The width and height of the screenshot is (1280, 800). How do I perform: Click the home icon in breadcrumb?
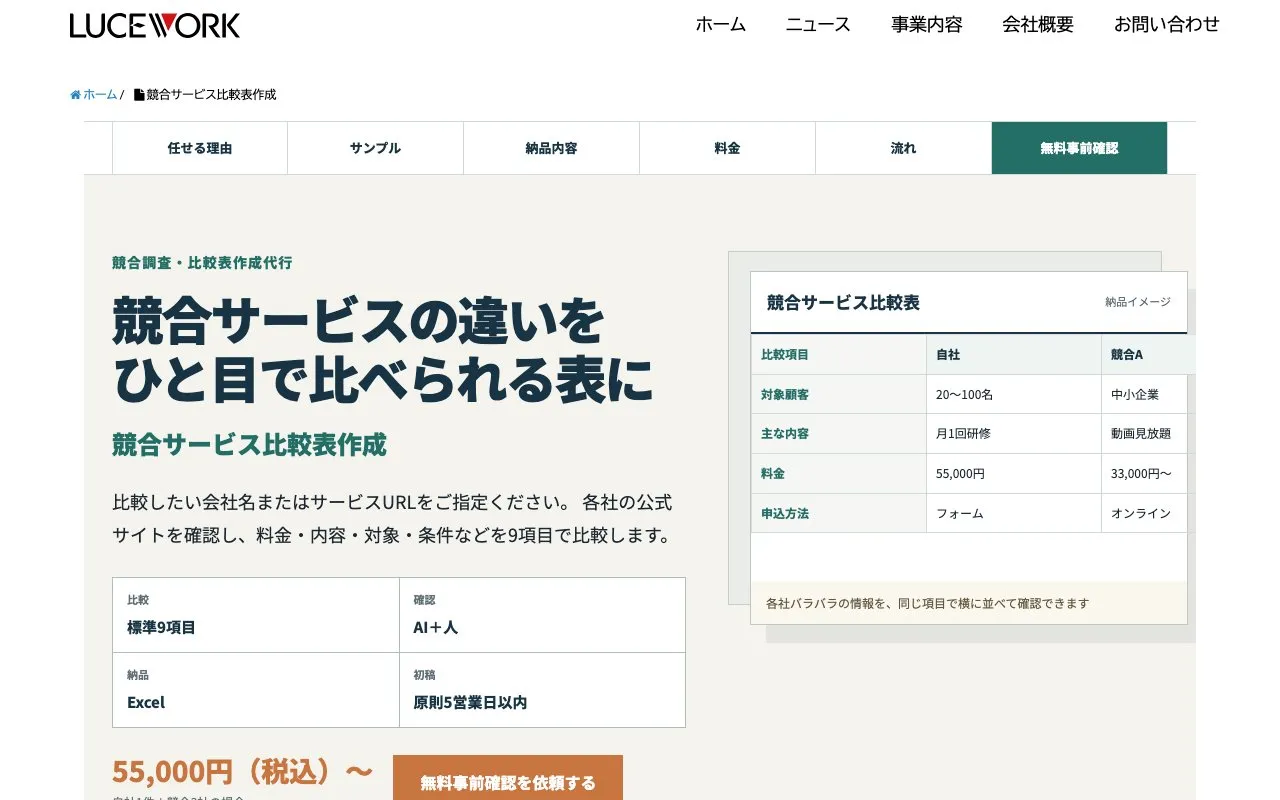pyautogui.click(x=75, y=95)
